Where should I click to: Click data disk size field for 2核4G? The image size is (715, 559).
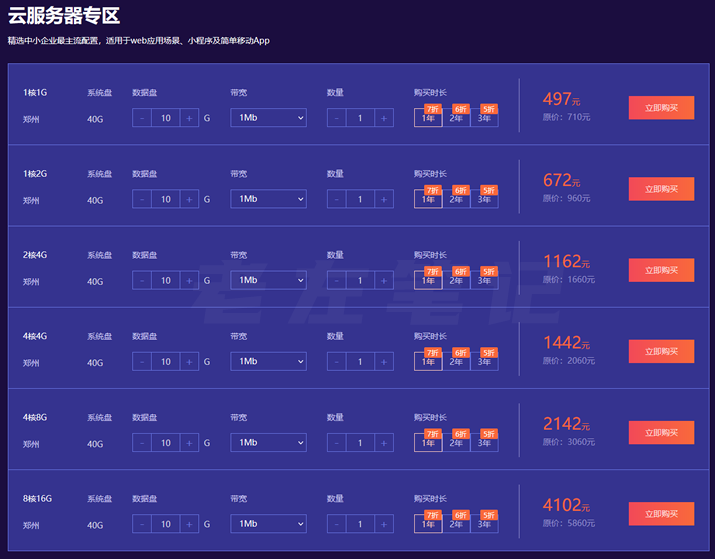coord(165,280)
